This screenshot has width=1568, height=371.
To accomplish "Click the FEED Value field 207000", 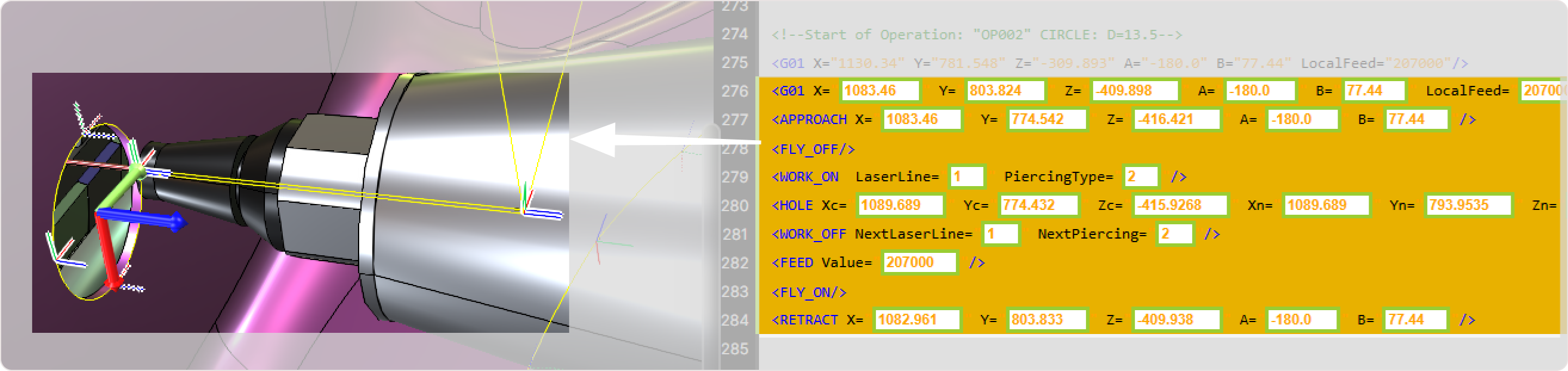I will click(918, 262).
